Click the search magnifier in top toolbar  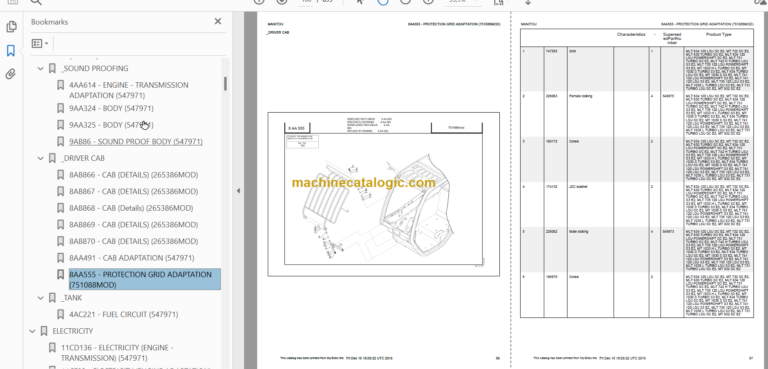coord(36,2)
